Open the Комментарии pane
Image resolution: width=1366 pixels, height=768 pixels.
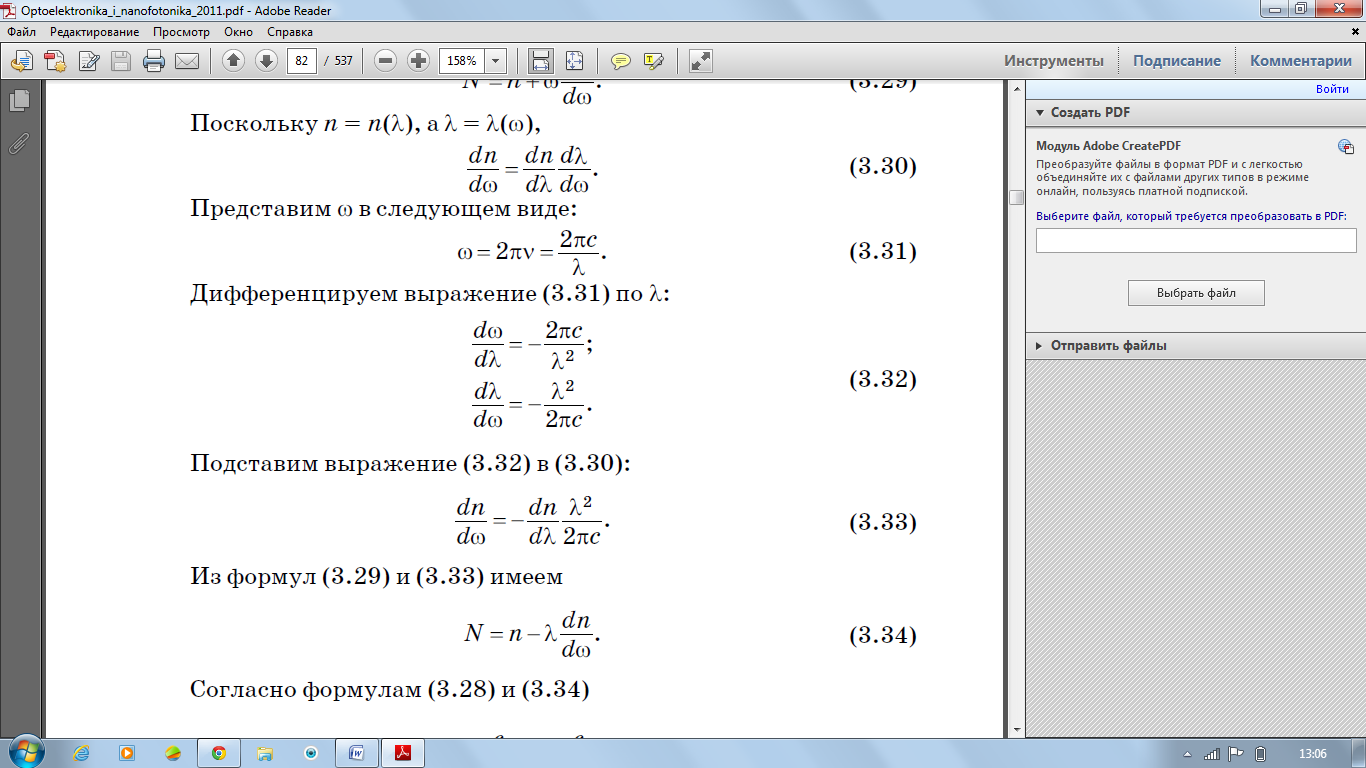1301,61
